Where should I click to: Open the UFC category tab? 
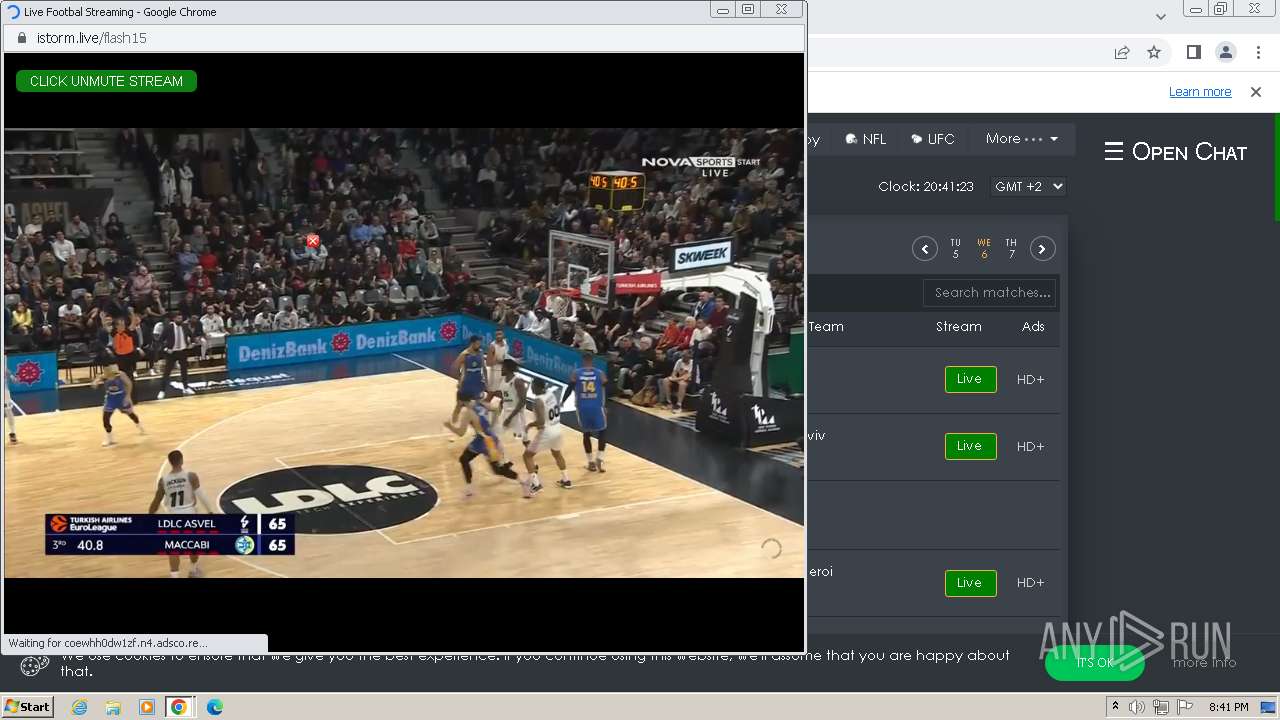(x=933, y=139)
